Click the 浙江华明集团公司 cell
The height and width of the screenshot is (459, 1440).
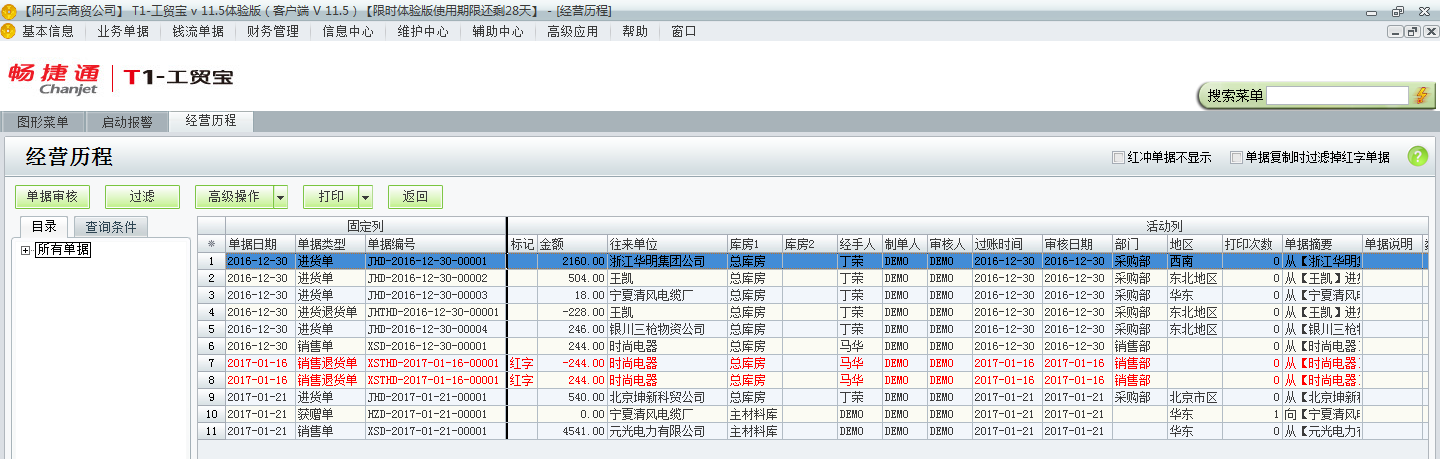667,261
